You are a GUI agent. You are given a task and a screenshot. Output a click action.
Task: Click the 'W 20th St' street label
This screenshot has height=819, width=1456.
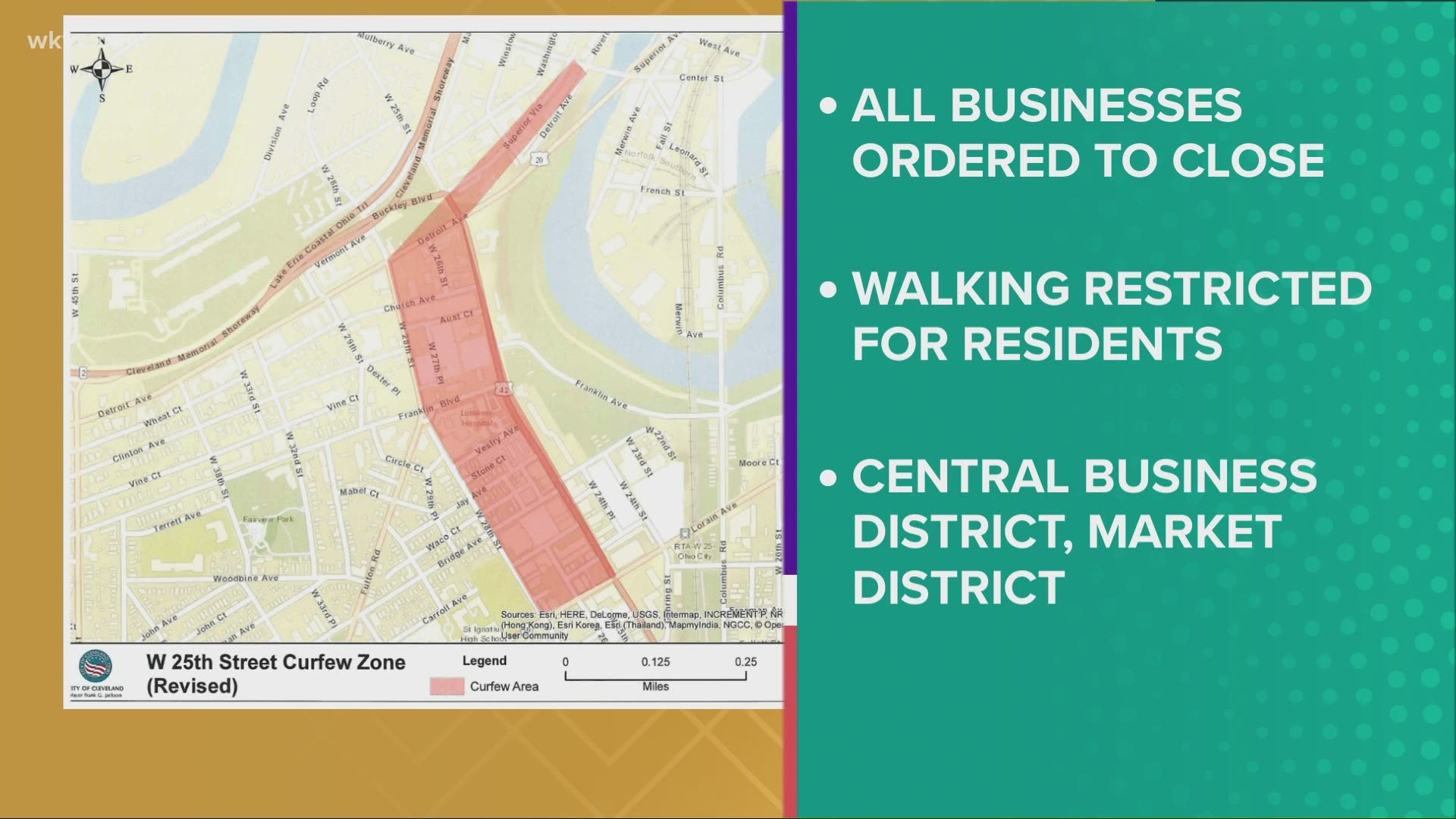coord(779,552)
